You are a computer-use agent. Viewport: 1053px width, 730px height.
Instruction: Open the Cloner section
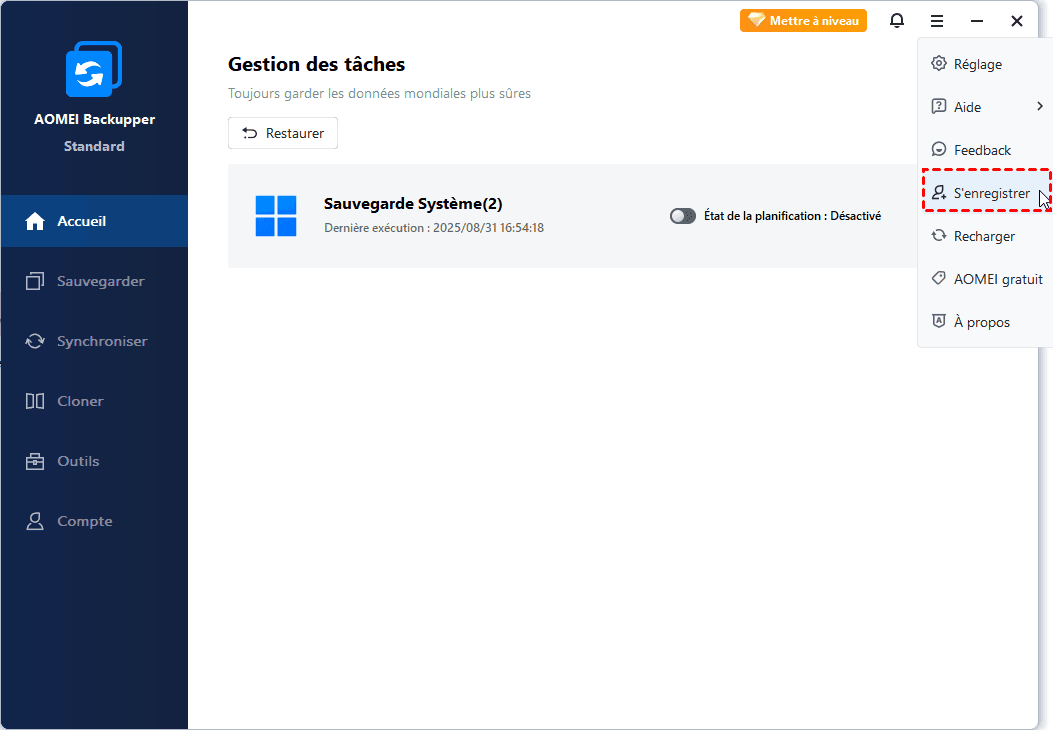[94, 401]
